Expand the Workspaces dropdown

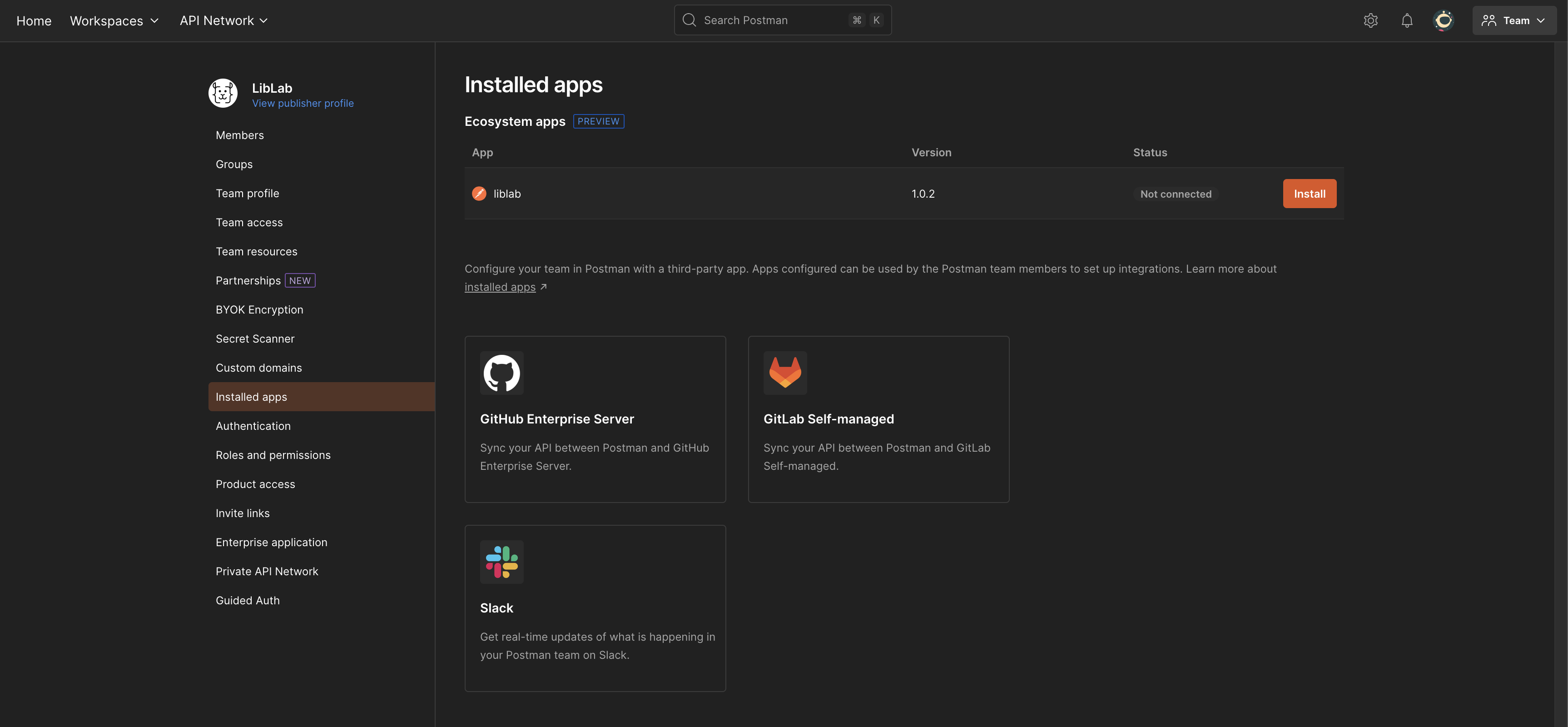(x=114, y=20)
